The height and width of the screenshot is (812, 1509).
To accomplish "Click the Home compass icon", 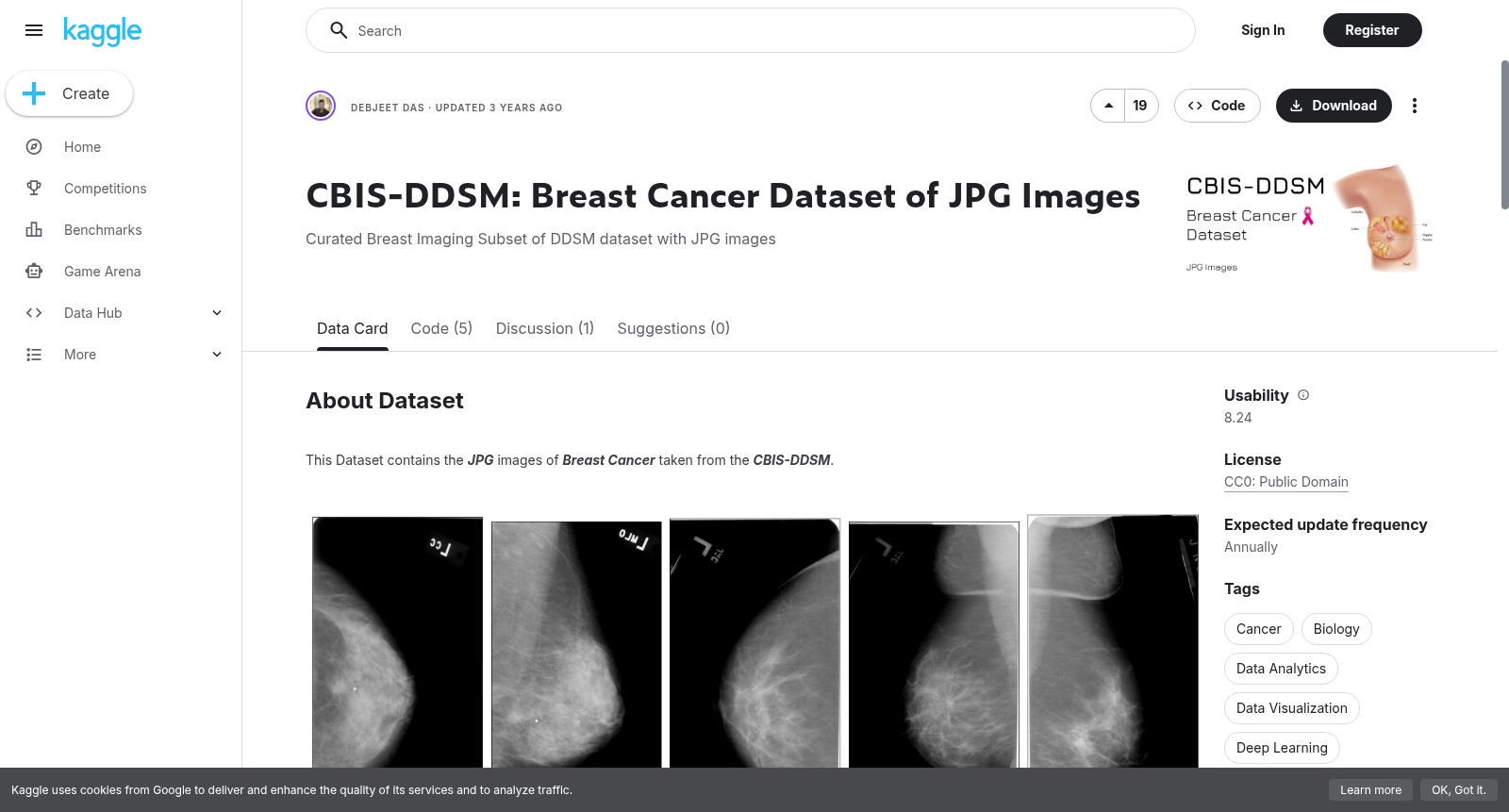I will click(x=34, y=147).
